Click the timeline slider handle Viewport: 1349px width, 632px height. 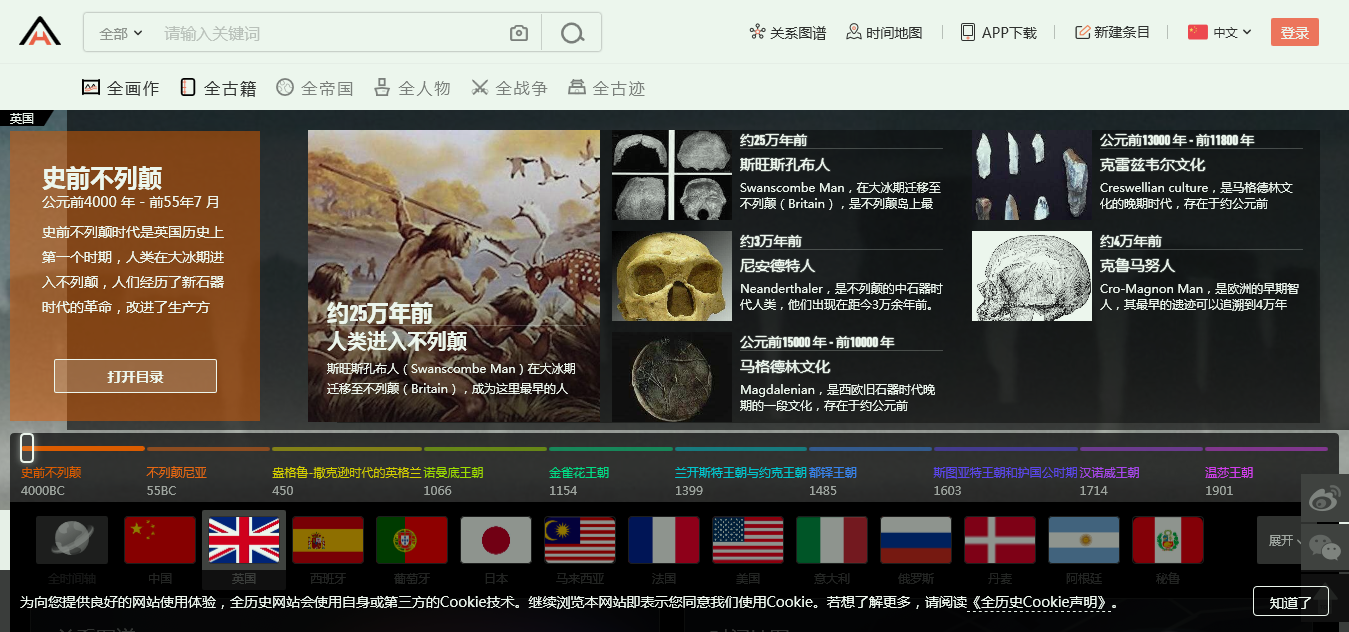[x=27, y=448]
